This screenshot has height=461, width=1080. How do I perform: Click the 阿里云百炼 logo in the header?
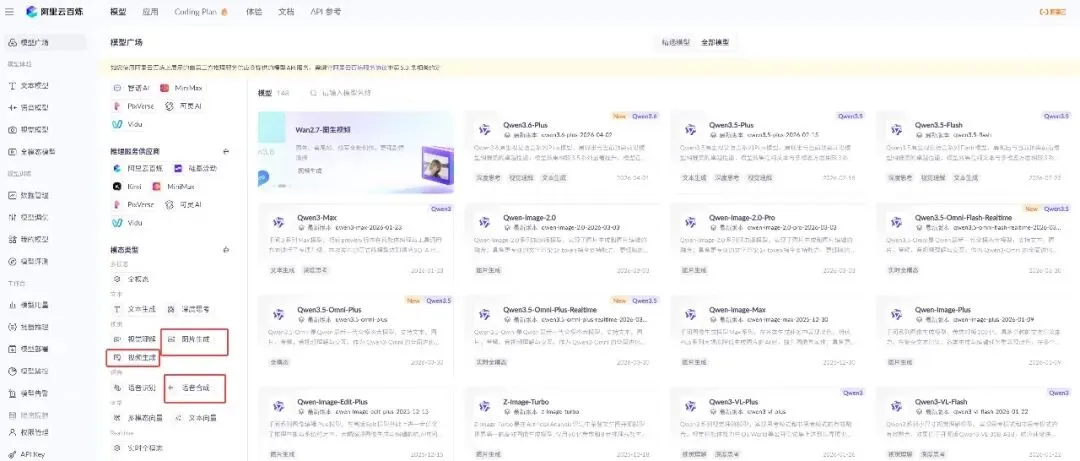(54, 12)
